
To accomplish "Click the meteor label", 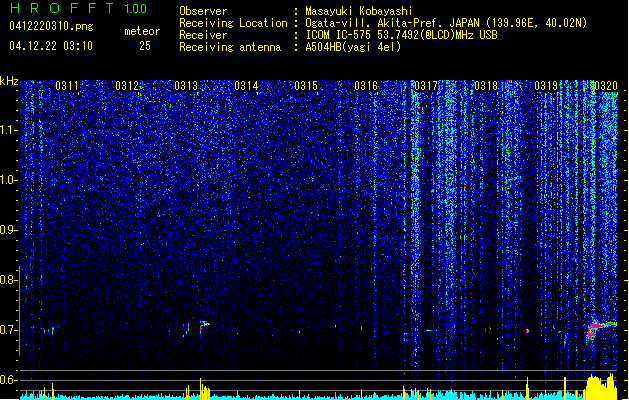I will 142,31.
